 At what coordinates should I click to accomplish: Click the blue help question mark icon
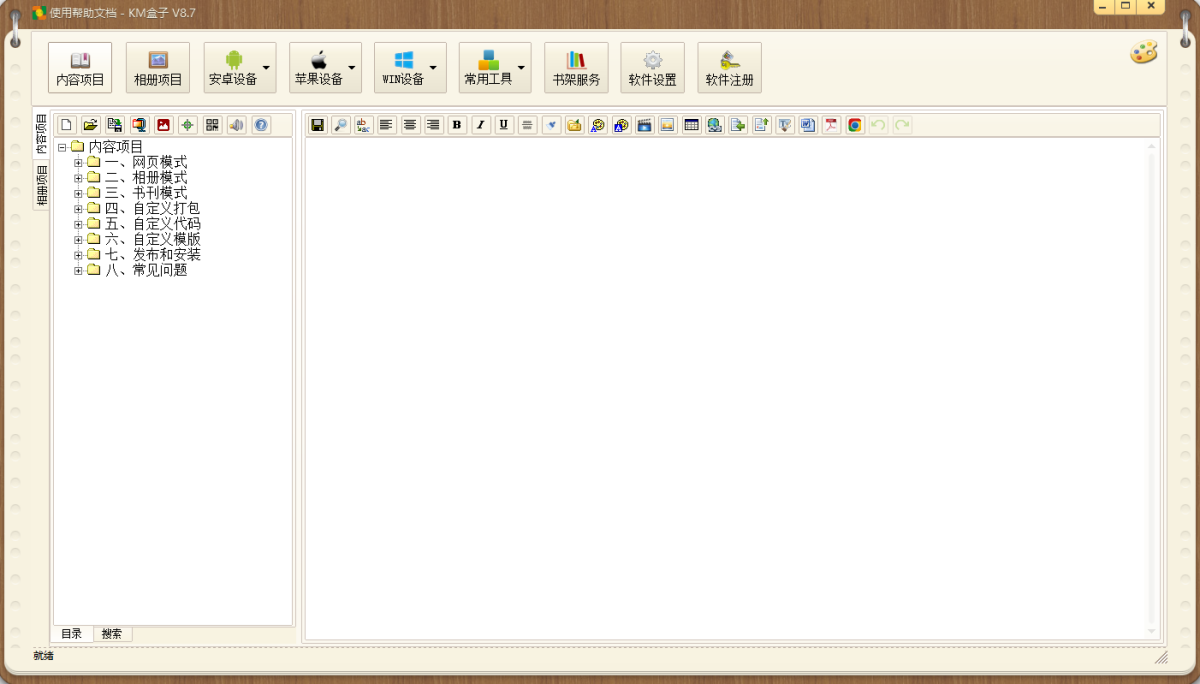261,125
